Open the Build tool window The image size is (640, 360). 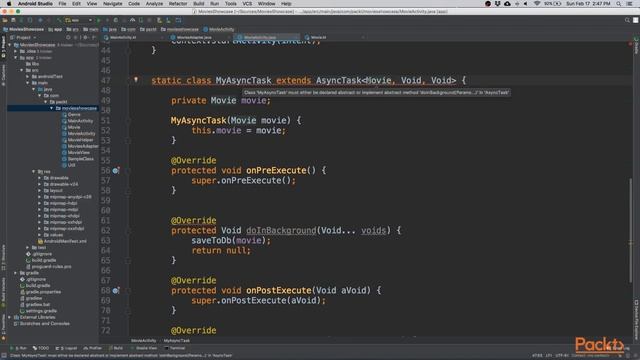tap(116, 348)
